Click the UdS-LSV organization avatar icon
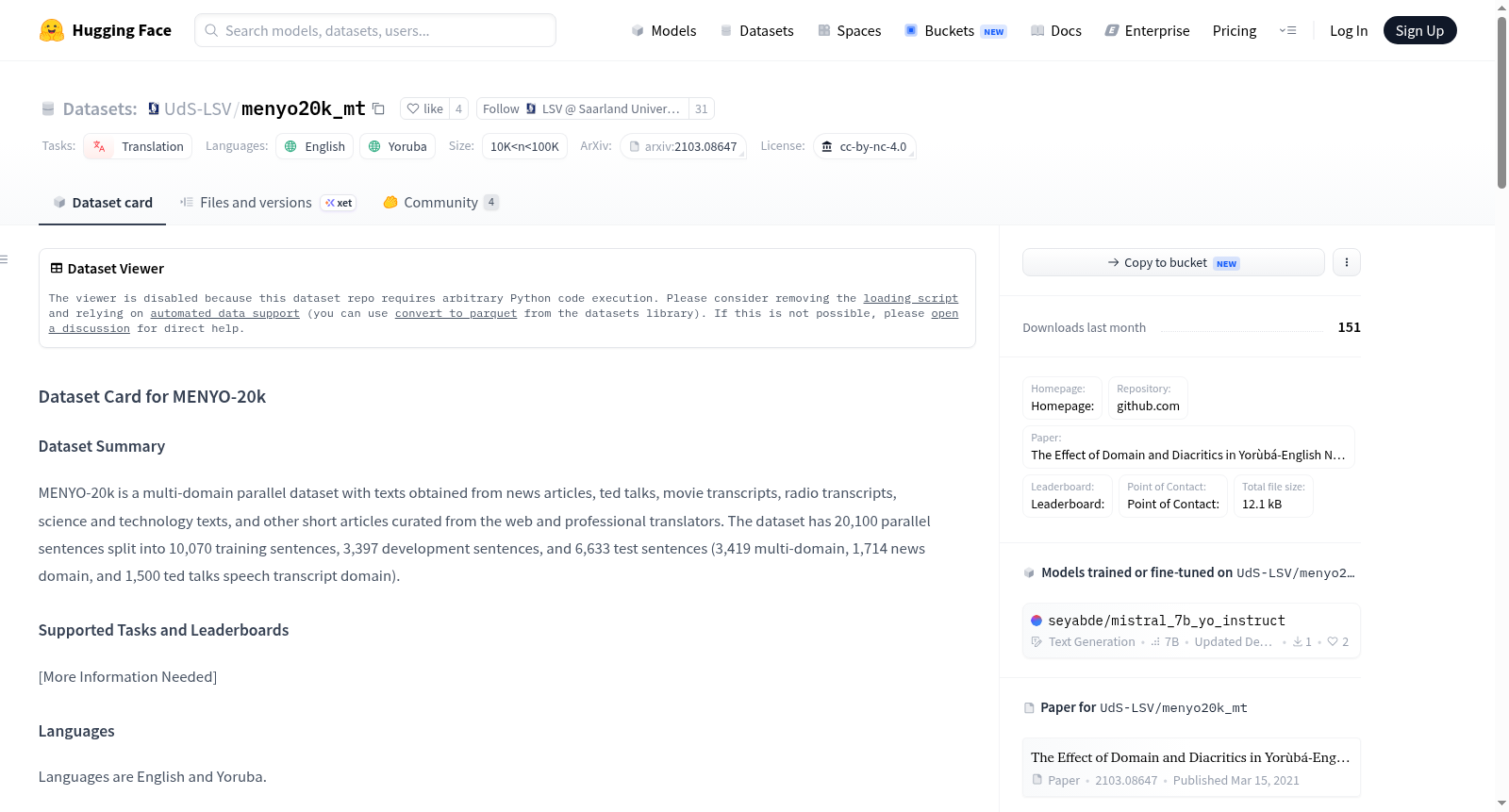This screenshot has height=812, width=1509. [154, 108]
